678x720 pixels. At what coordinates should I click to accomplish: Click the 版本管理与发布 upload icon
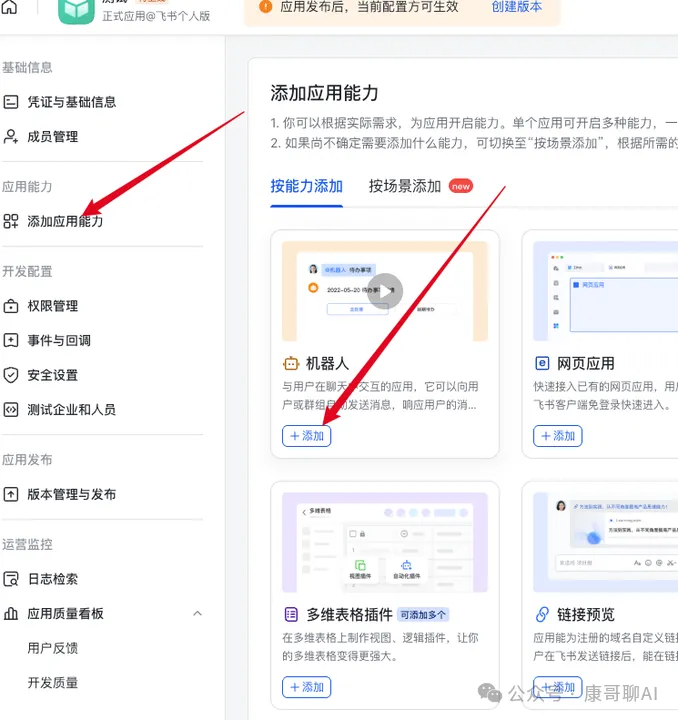[11, 494]
